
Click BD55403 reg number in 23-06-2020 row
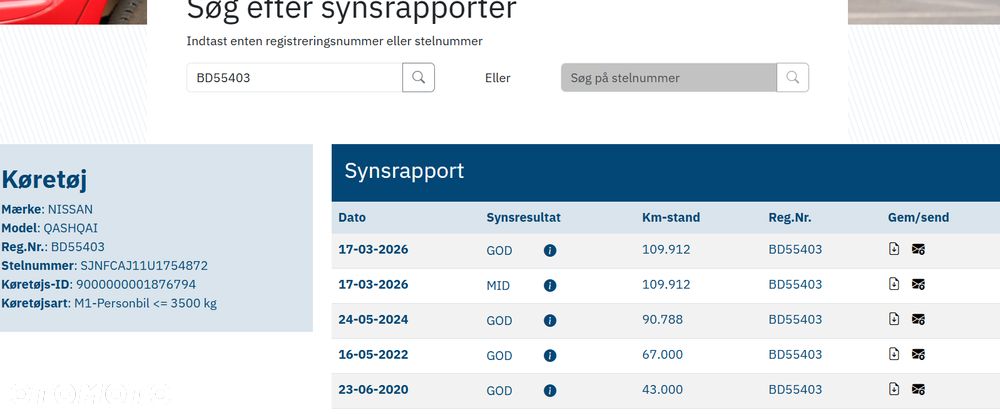click(795, 390)
